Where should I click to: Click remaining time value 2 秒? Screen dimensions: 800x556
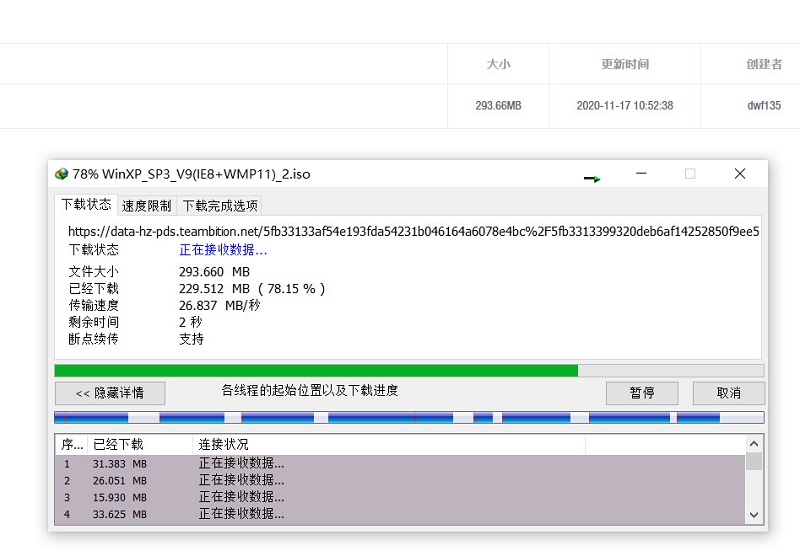coord(191,322)
